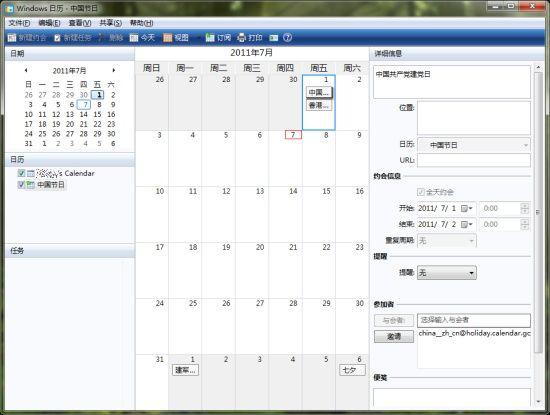550x415 pixels.
Task: Select the 建军... event on August 1
Action: tap(185, 370)
